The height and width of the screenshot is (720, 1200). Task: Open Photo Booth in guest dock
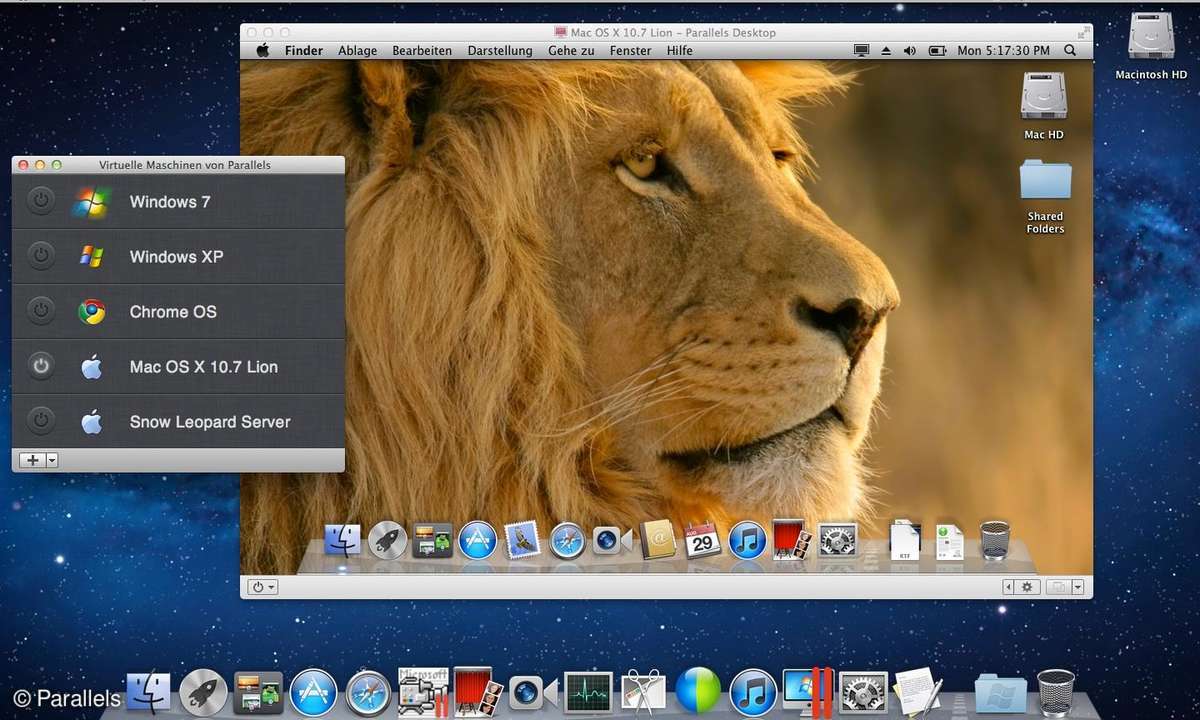tap(791, 540)
